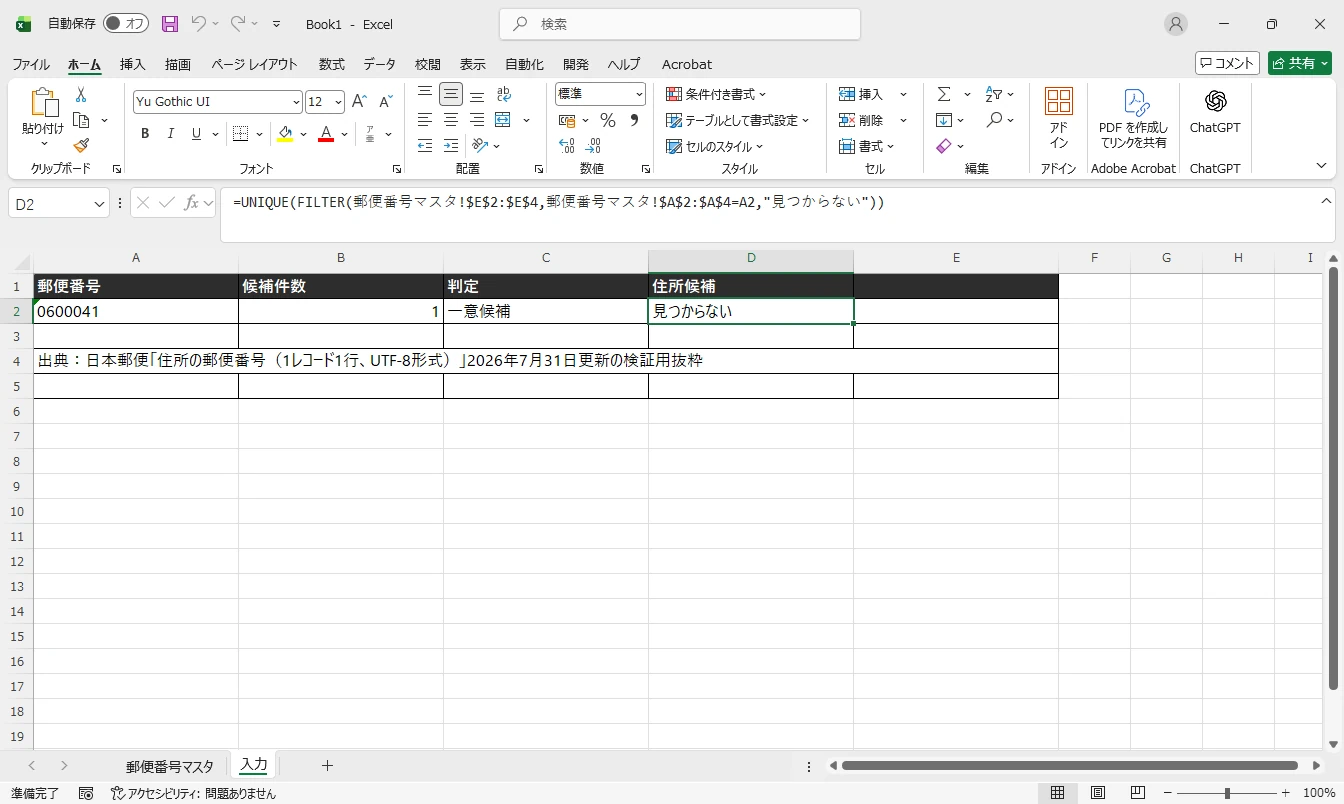Click the insert function fx icon
The width and height of the screenshot is (1344, 804).
191,203
